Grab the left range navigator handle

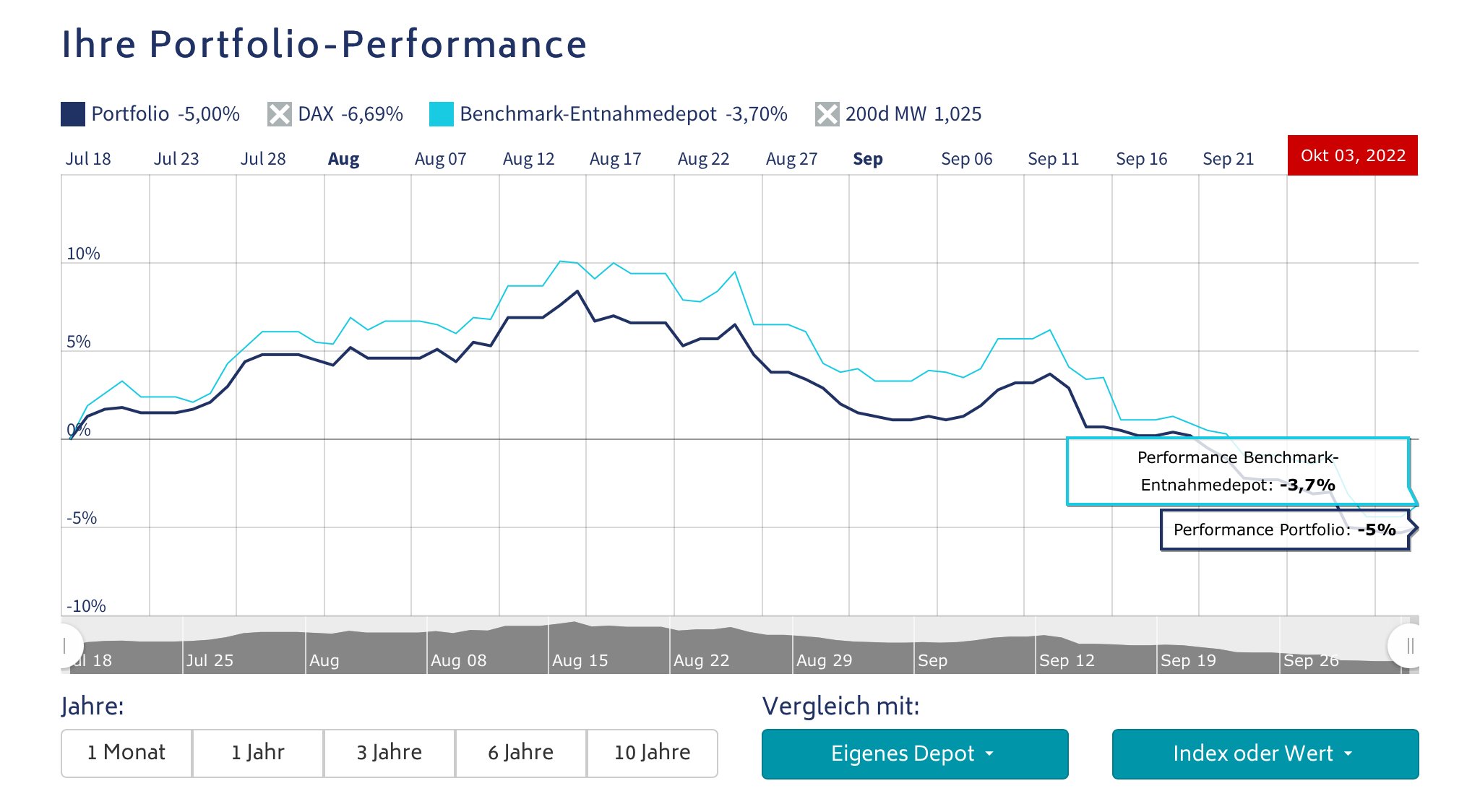pyautogui.click(x=66, y=645)
